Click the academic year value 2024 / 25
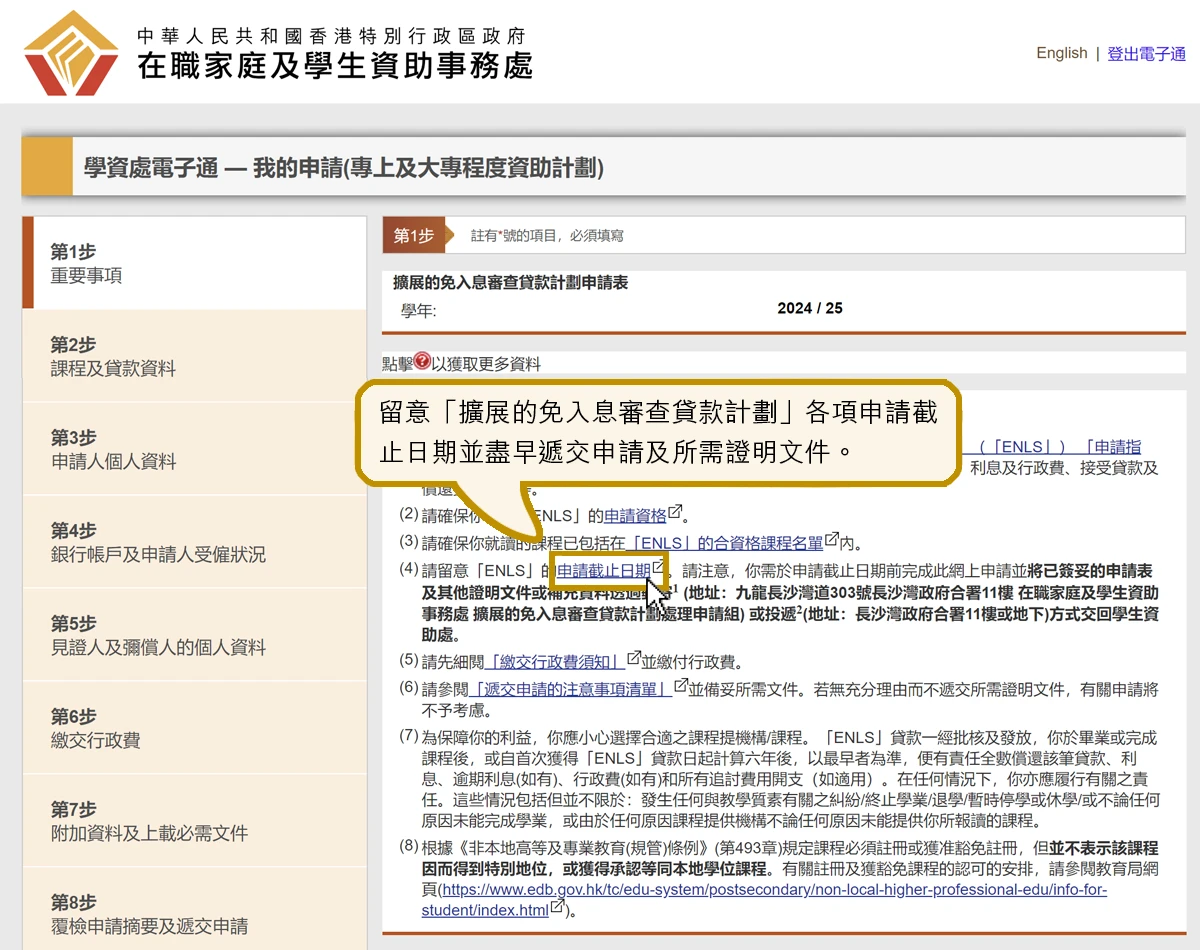Image resolution: width=1200 pixels, height=950 pixels. tap(810, 308)
